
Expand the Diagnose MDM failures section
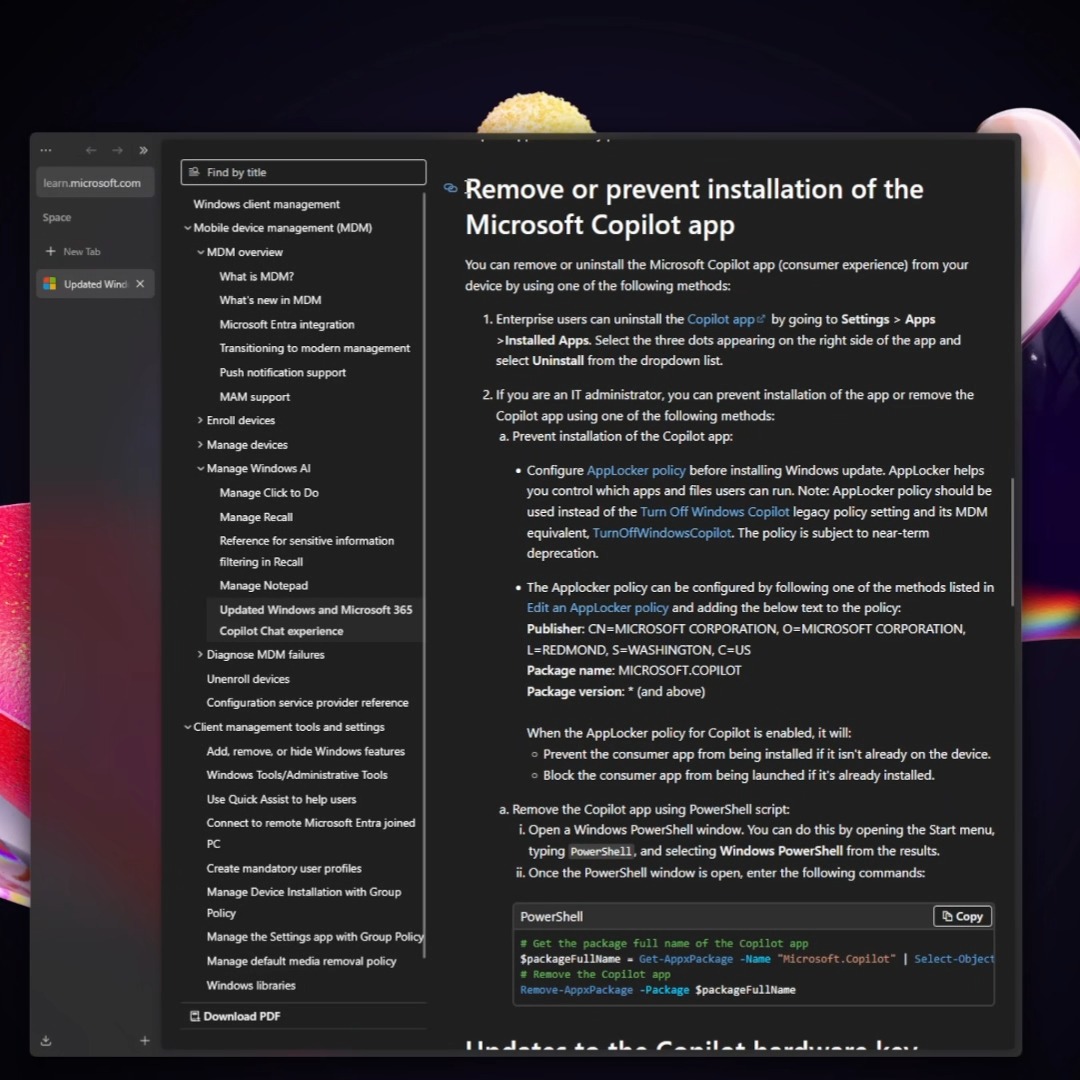pos(200,654)
